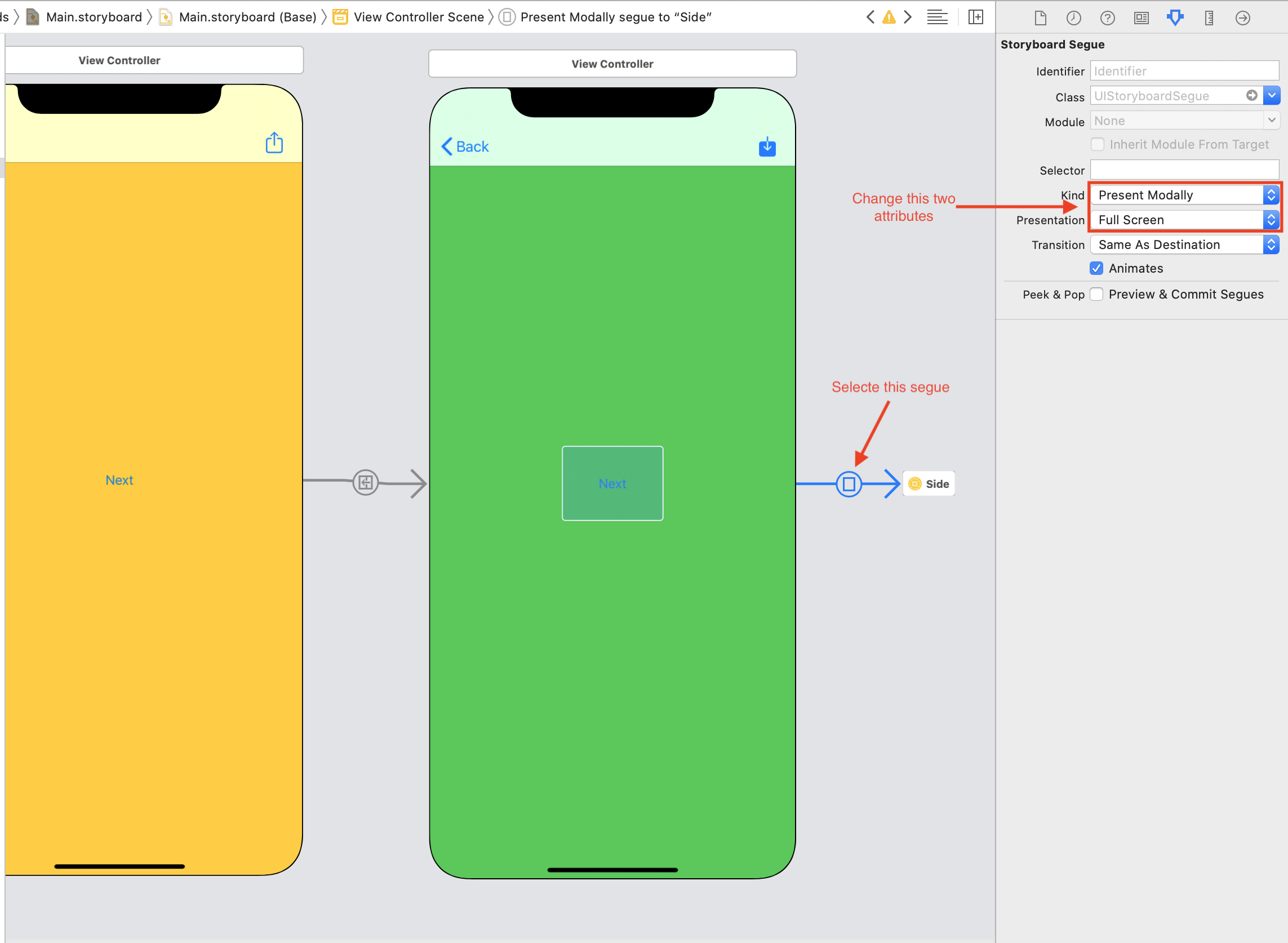Click the download icon on green controller

tap(767, 147)
